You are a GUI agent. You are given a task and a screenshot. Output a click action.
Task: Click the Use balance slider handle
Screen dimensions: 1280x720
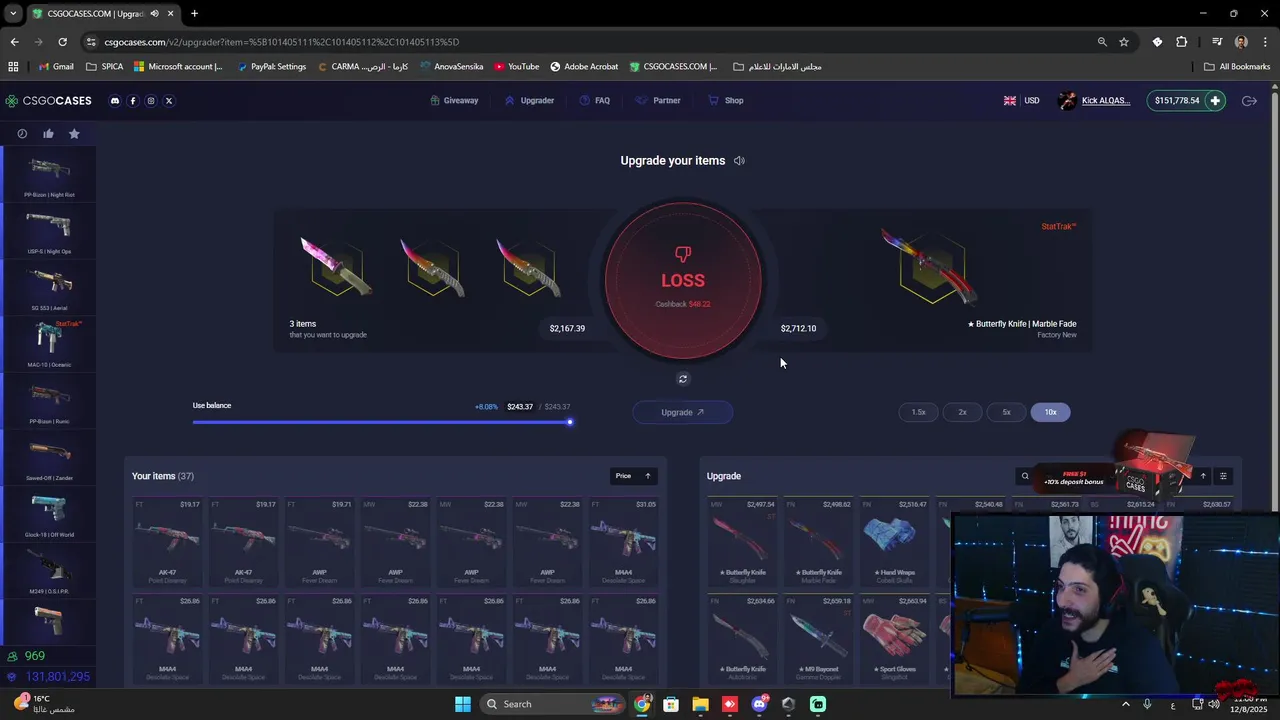pos(570,422)
